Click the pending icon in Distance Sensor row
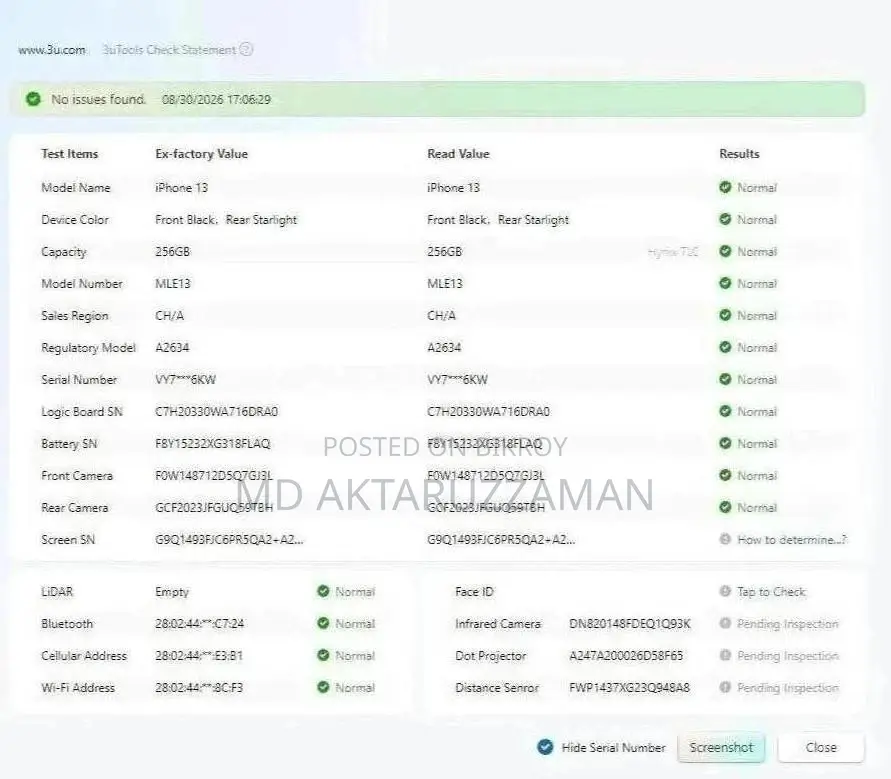This screenshot has height=779, width=891. coord(725,687)
